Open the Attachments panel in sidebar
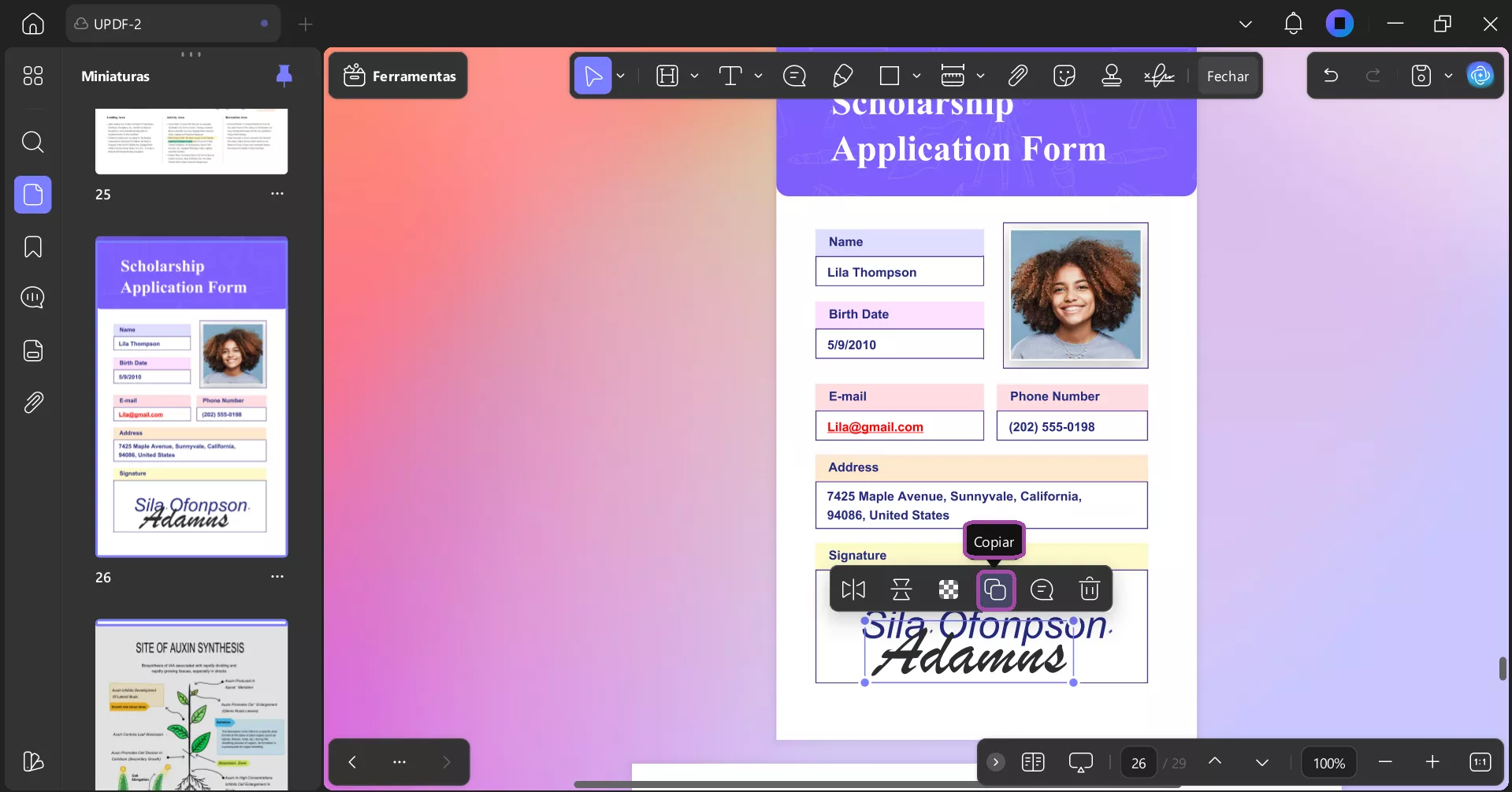Viewport: 1512px width, 792px height. 33,403
